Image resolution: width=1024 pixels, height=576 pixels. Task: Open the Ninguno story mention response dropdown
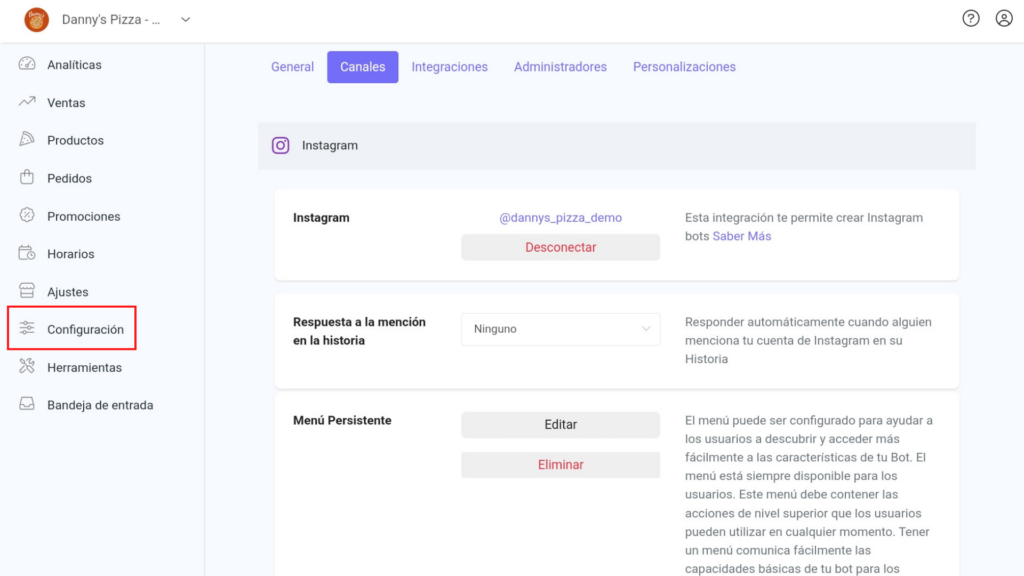coord(560,329)
